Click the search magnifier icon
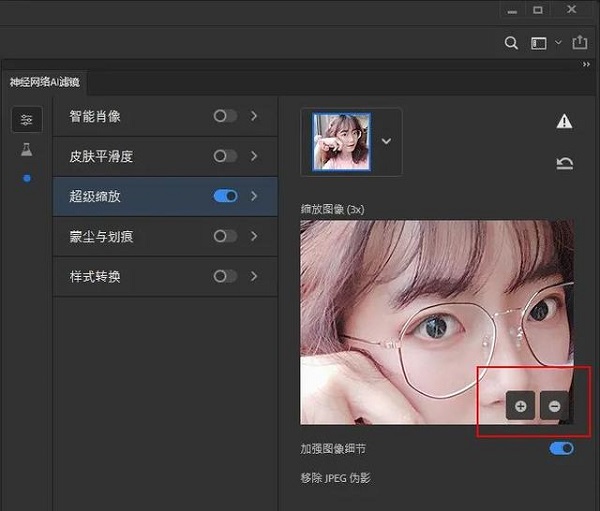Viewport: 600px width, 511px height. [511, 43]
